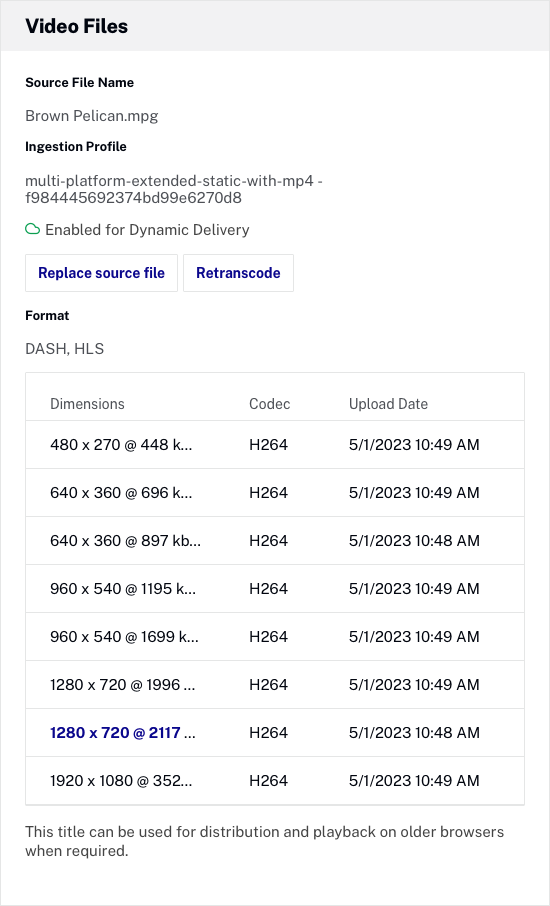Click upload date of 1280 x 720 @ 2117 row
550x906 pixels.
[x=414, y=733]
